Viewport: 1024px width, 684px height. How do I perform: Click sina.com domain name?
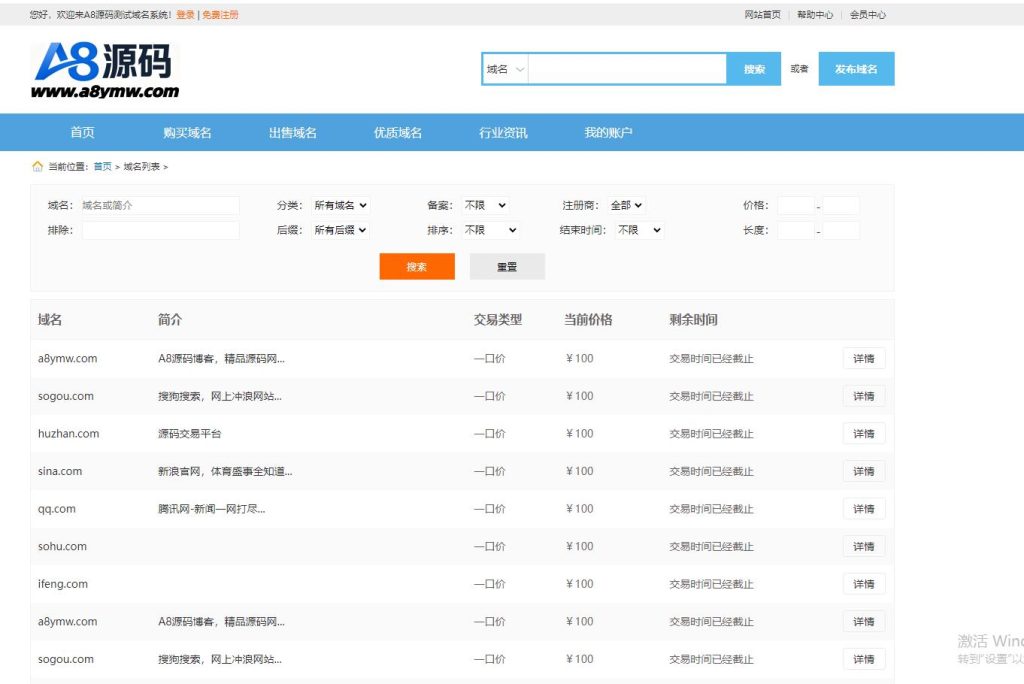(x=60, y=471)
